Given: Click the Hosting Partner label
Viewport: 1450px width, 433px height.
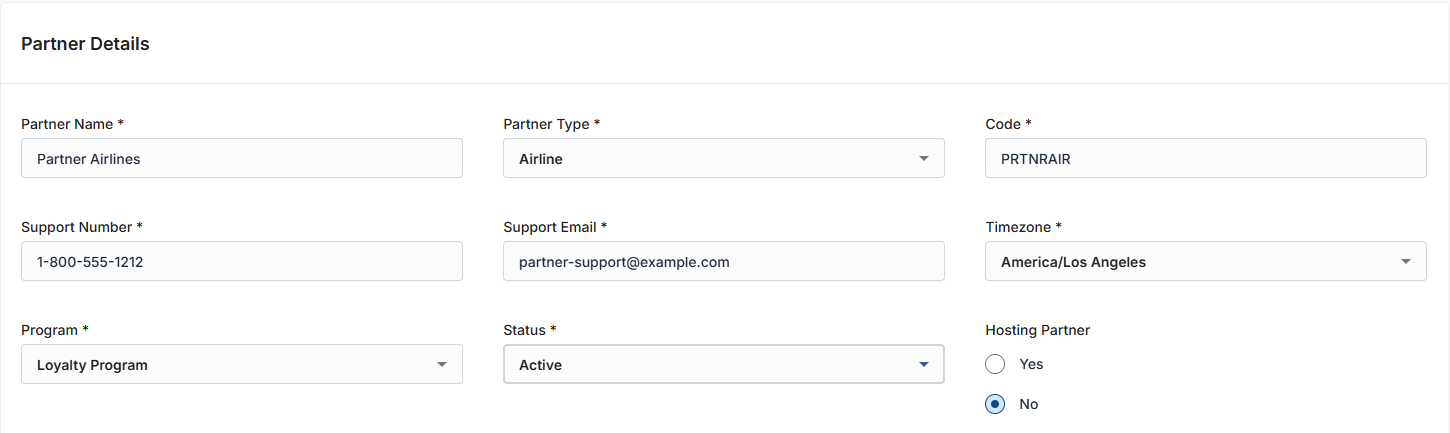Looking at the screenshot, I should [1037, 330].
